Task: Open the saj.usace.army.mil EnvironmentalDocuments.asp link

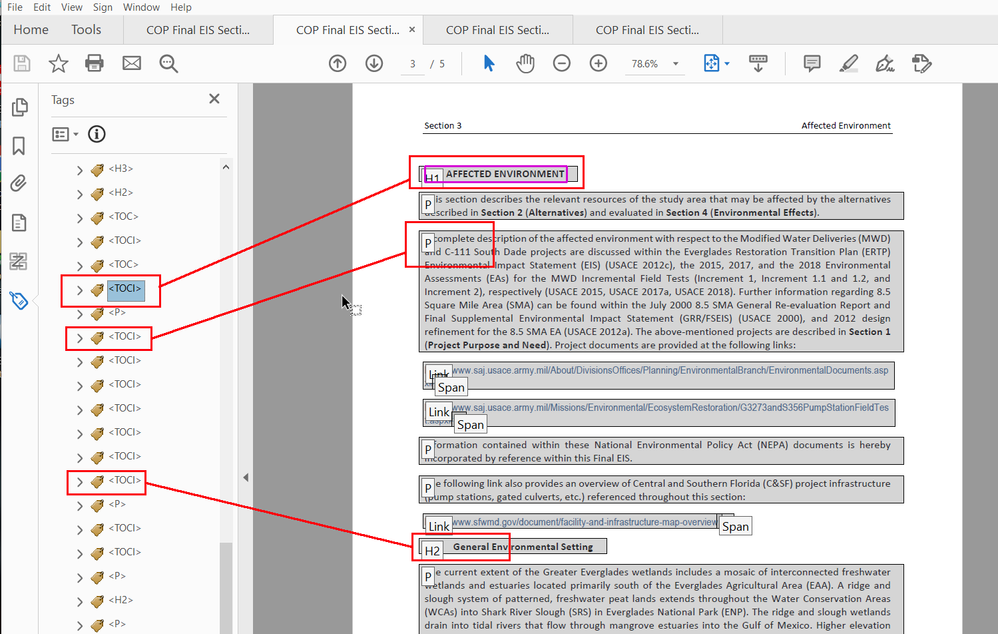Action: (x=658, y=375)
